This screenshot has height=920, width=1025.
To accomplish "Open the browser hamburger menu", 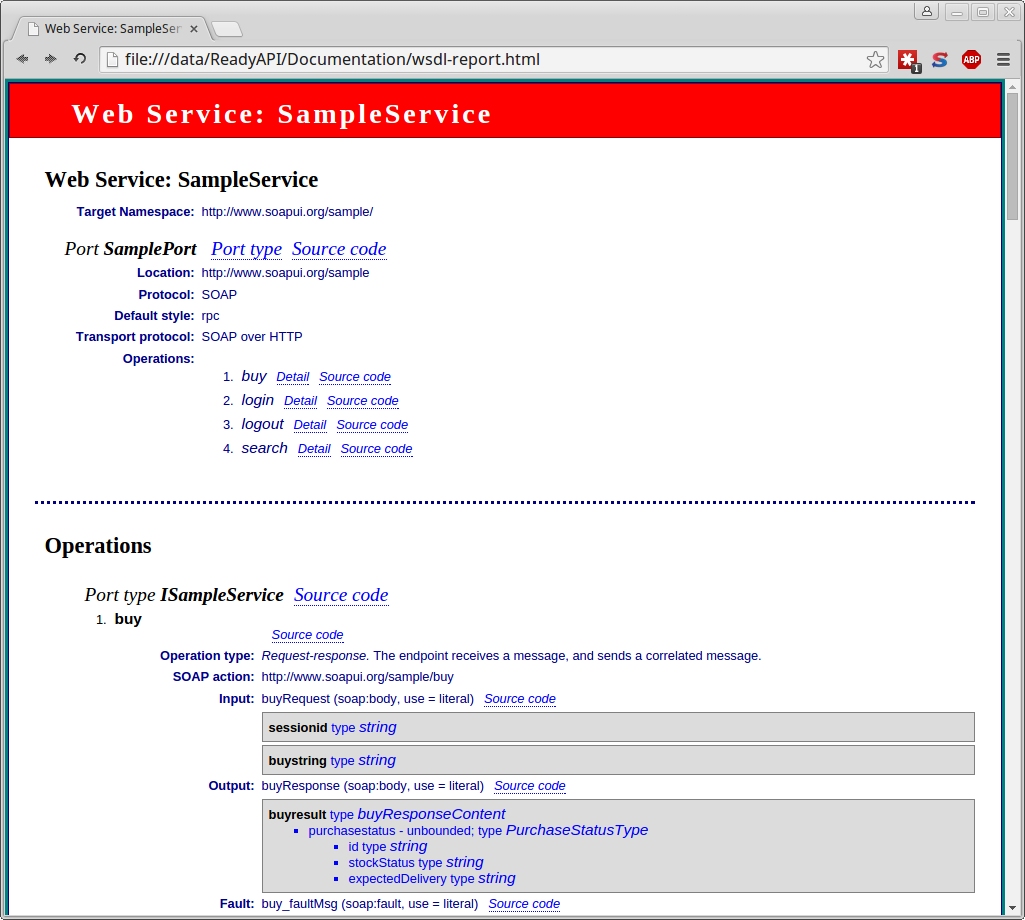I will tap(1003, 59).
